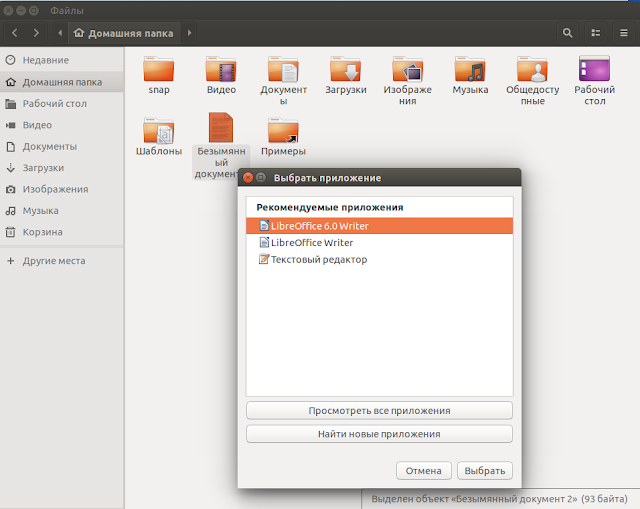This screenshot has width=640, height=509.
Task: Select Домашняя папка in the sidebar
Action: tap(62, 82)
